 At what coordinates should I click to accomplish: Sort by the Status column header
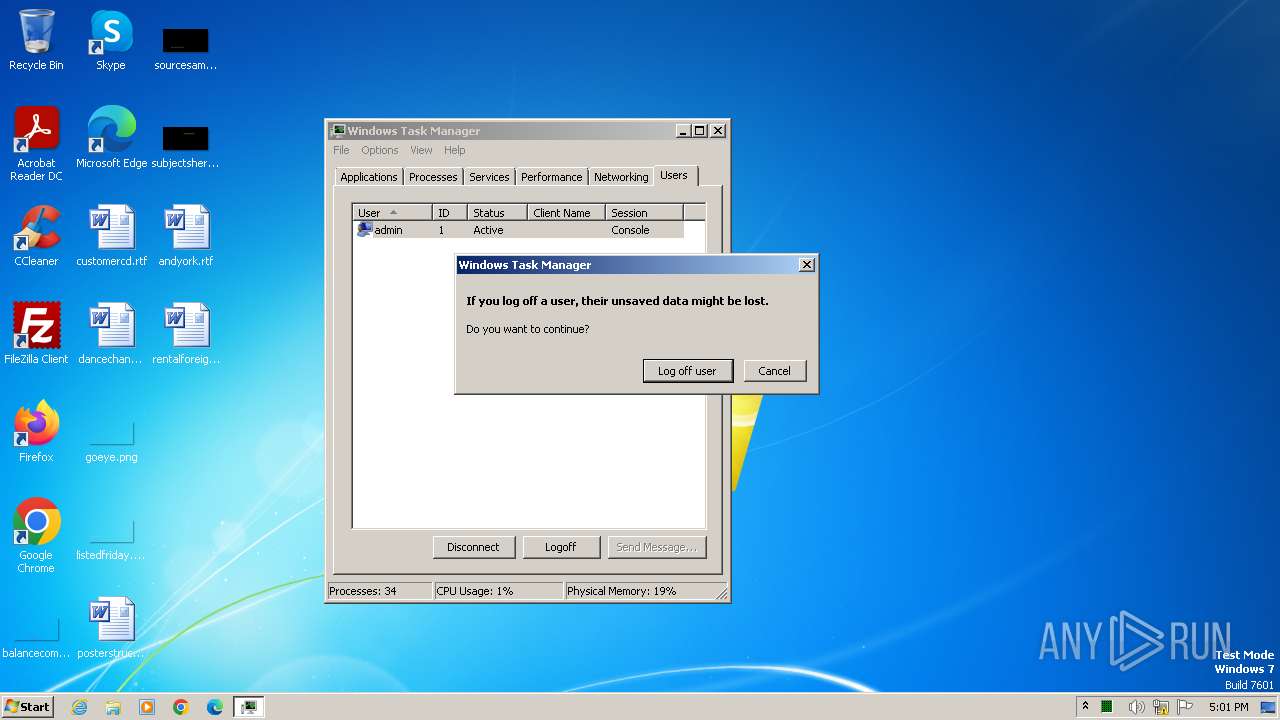(x=497, y=212)
